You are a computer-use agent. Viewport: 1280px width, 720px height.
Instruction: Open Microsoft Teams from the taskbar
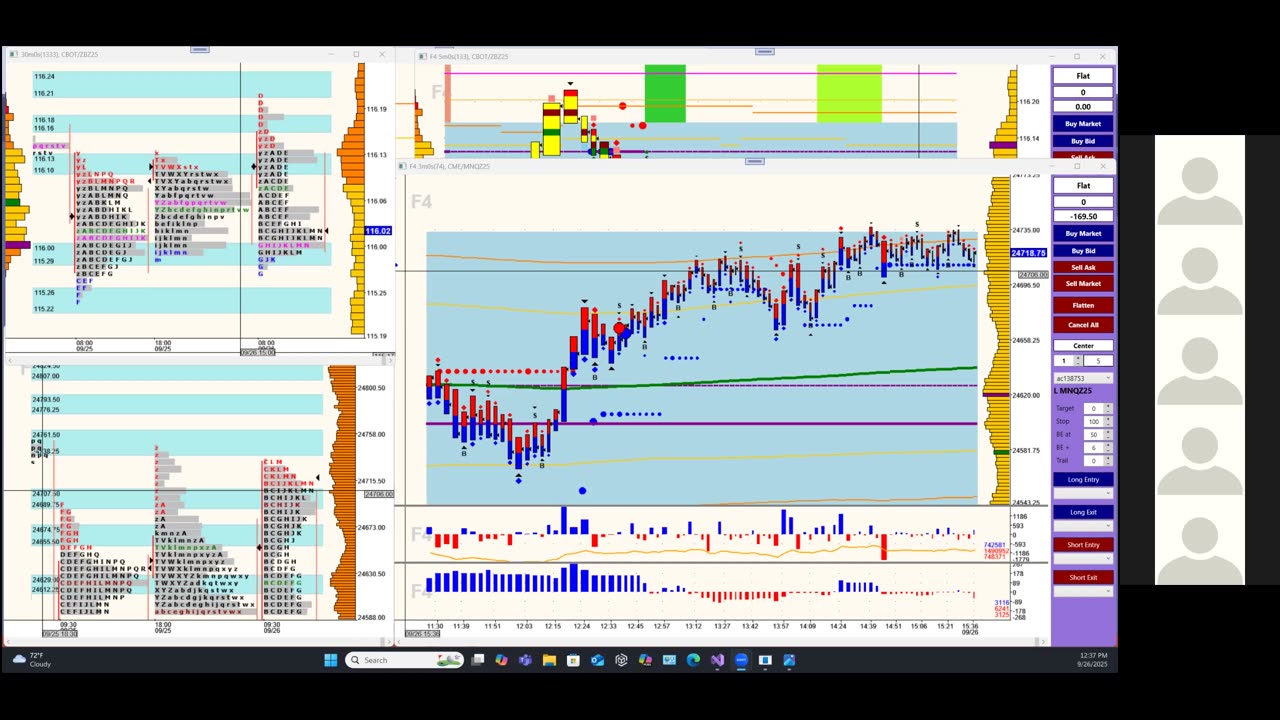pyautogui.click(x=525, y=660)
